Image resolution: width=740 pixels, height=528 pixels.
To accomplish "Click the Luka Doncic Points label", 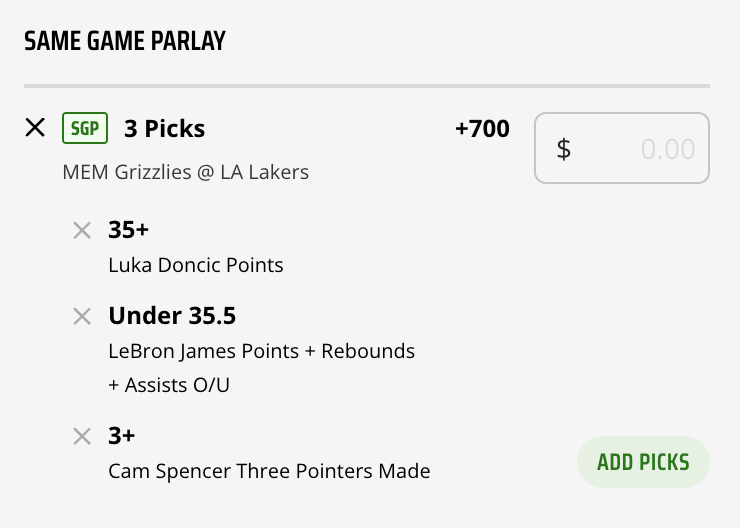I will pos(196,265).
